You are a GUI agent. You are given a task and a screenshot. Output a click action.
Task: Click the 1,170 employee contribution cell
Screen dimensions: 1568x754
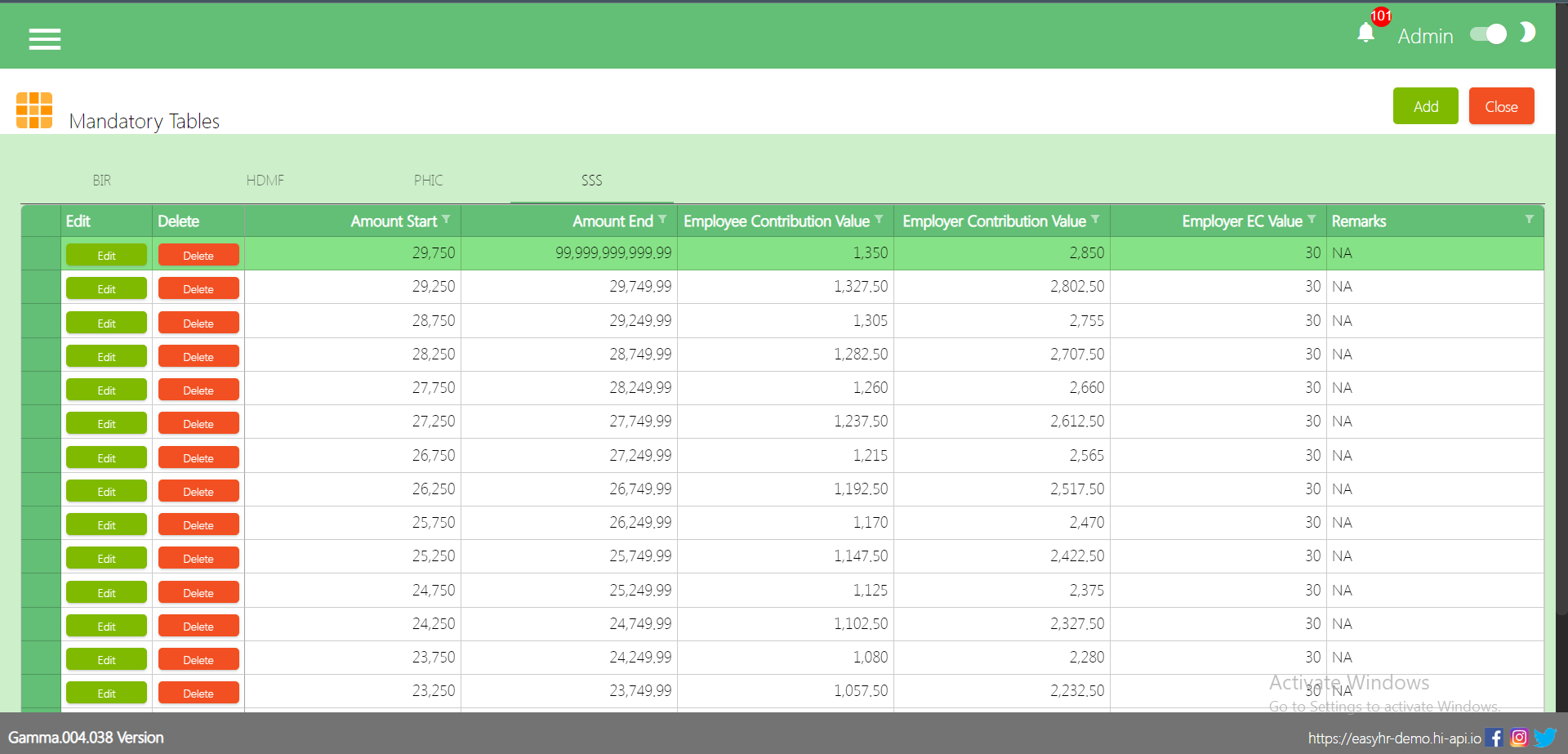(x=786, y=522)
